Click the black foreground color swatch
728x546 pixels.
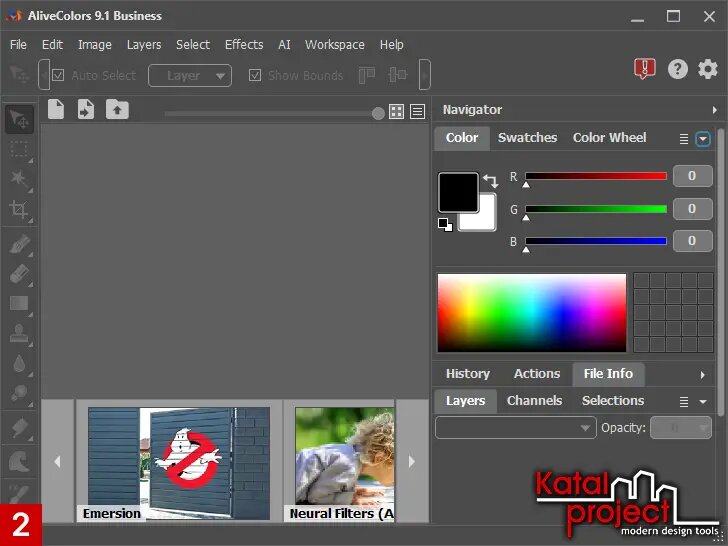coord(458,192)
